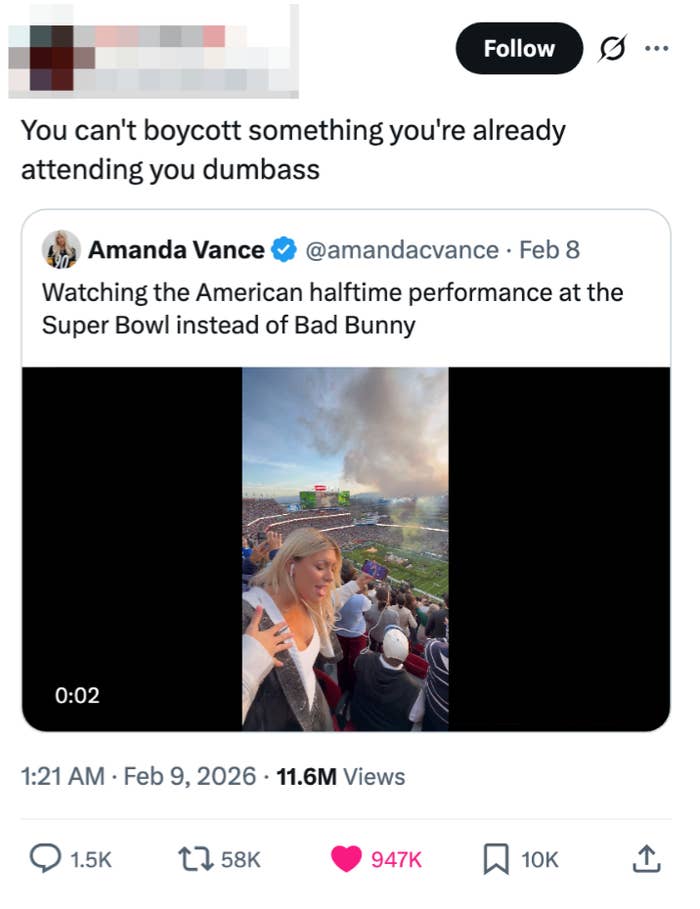700x909 pixels.
Task: Open quoted text about American halftime performance
Action: 330,308
